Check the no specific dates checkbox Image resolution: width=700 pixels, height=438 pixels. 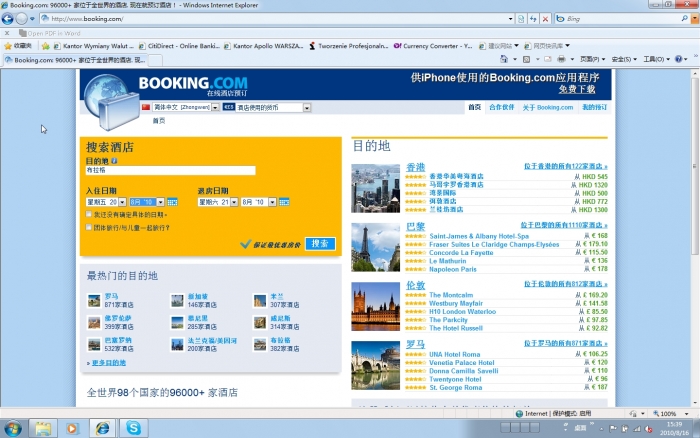click(x=89, y=214)
